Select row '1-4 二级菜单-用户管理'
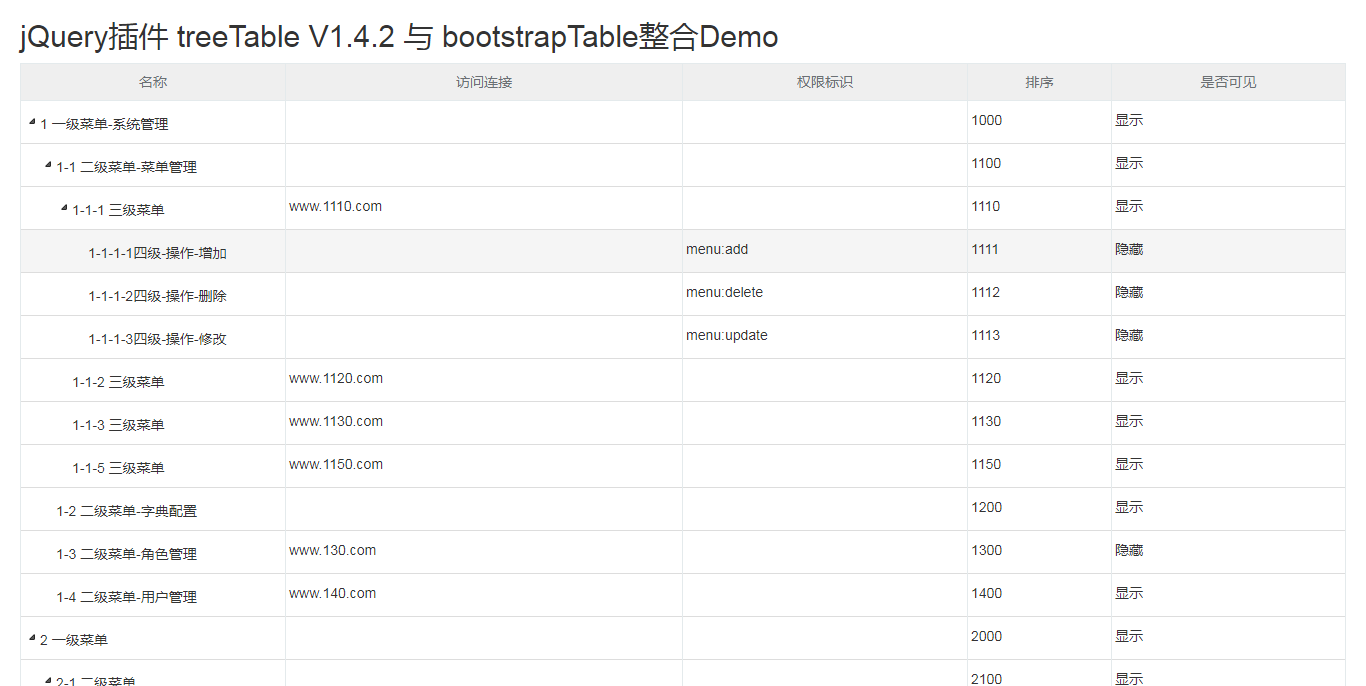 click(x=683, y=595)
